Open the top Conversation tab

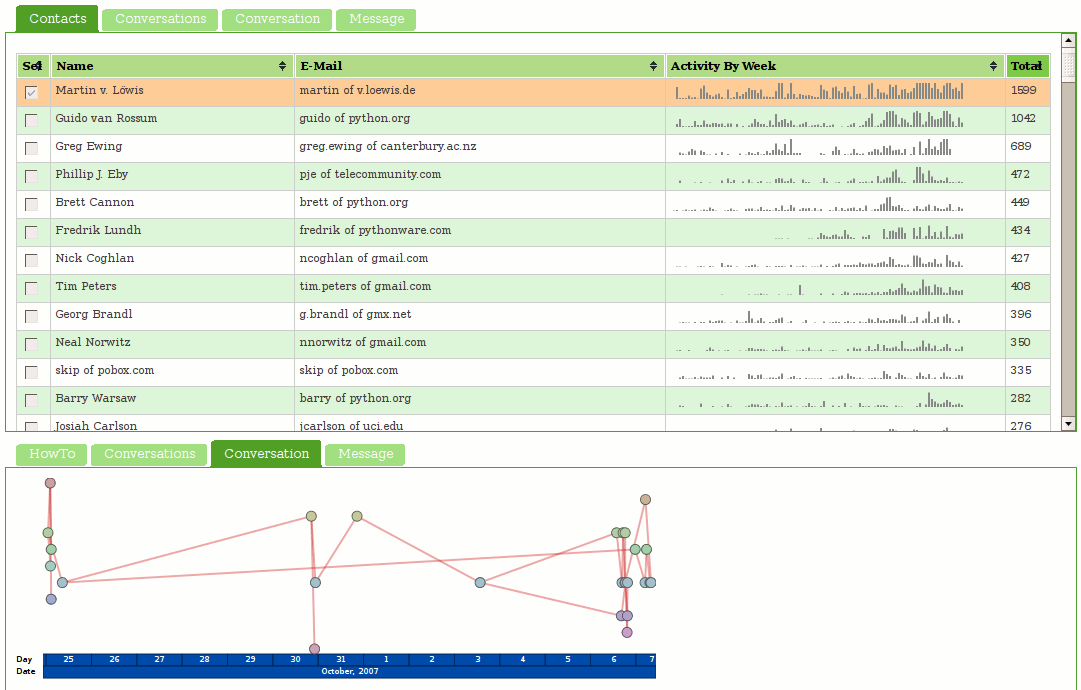tap(277, 19)
